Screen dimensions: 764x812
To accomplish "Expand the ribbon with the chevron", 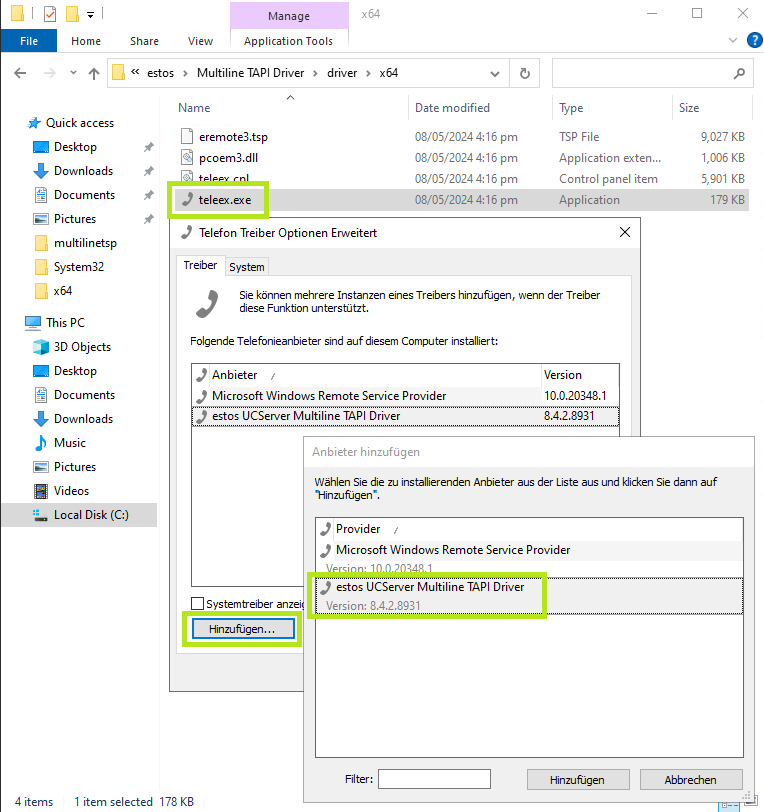I will click(x=731, y=41).
